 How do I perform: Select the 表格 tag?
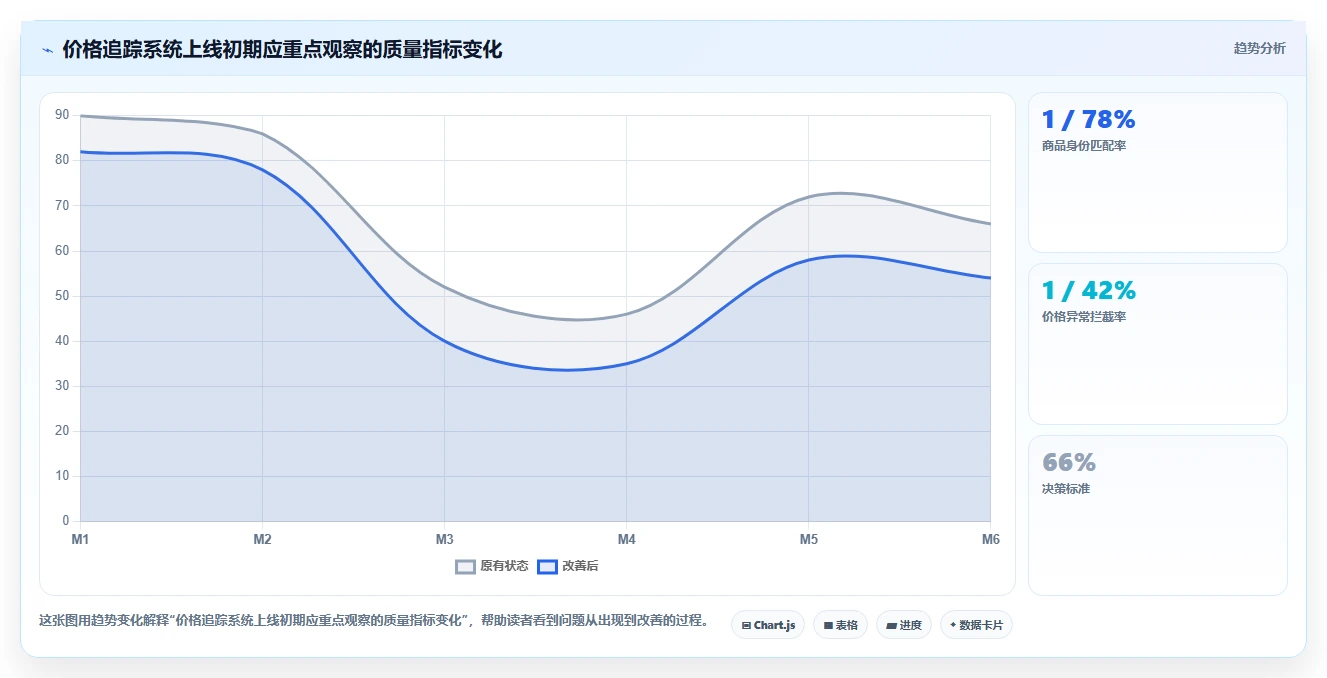pos(840,625)
